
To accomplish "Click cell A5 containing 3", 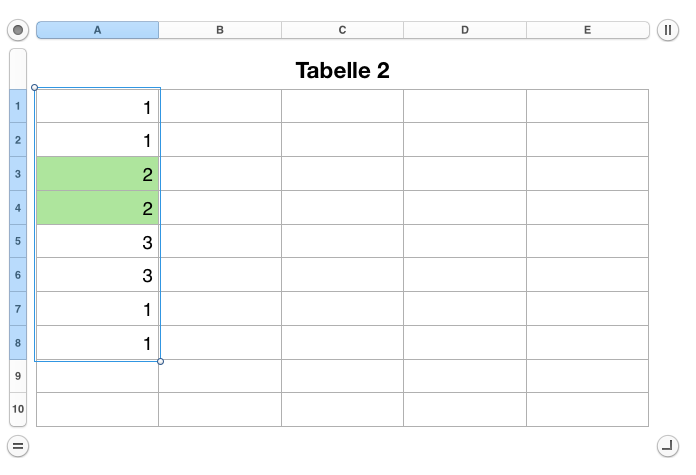I will pos(97,242).
